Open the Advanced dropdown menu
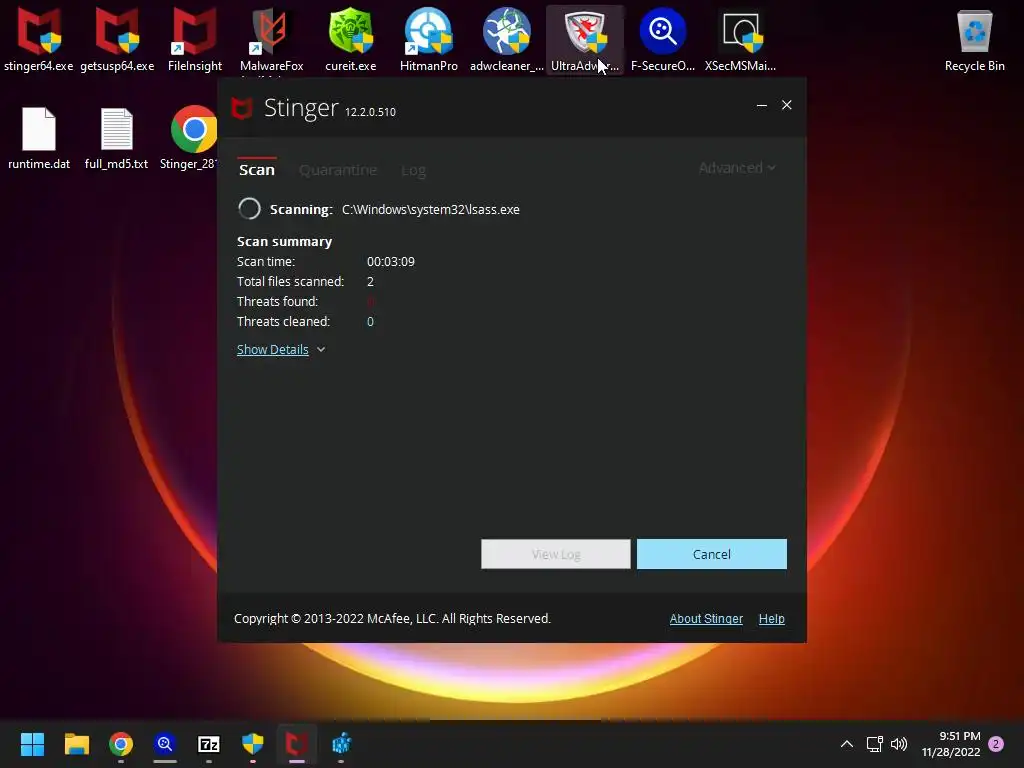 click(737, 168)
